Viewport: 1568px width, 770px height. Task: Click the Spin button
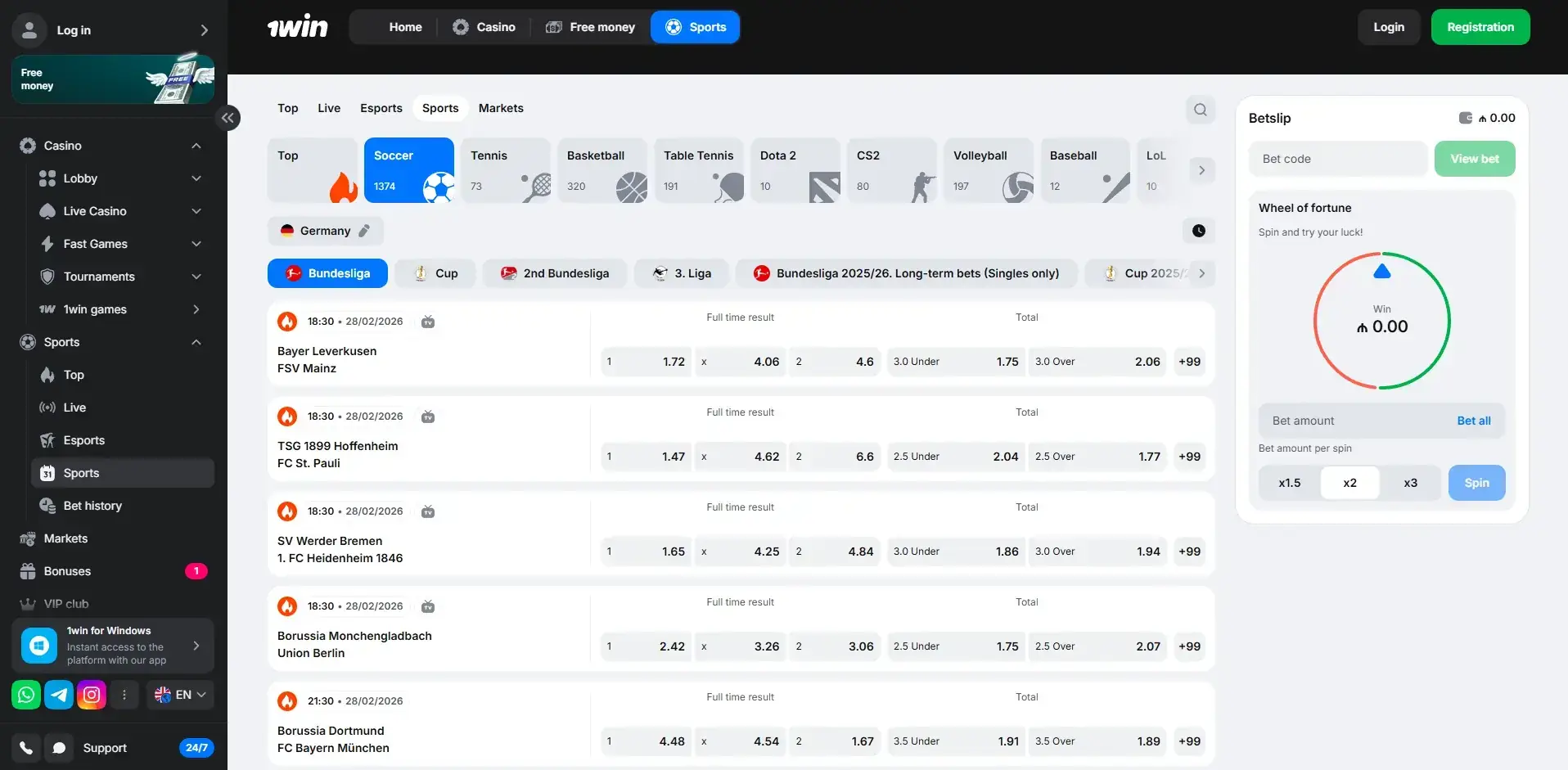pos(1476,483)
